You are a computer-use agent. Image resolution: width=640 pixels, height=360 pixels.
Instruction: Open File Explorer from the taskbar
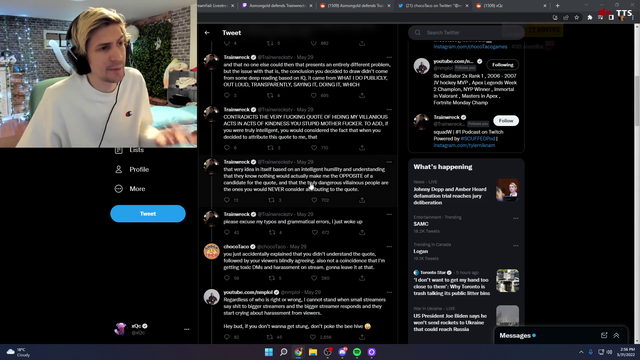(313, 352)
